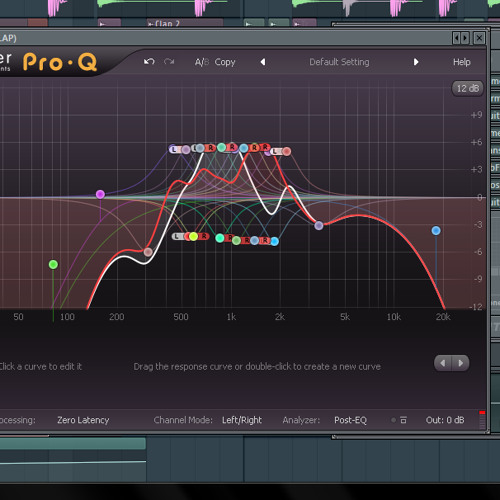The height and width of the screenshot is (500, 500).
Task: Select the blue high-cut band node near 20k
Action: point(436,230)
